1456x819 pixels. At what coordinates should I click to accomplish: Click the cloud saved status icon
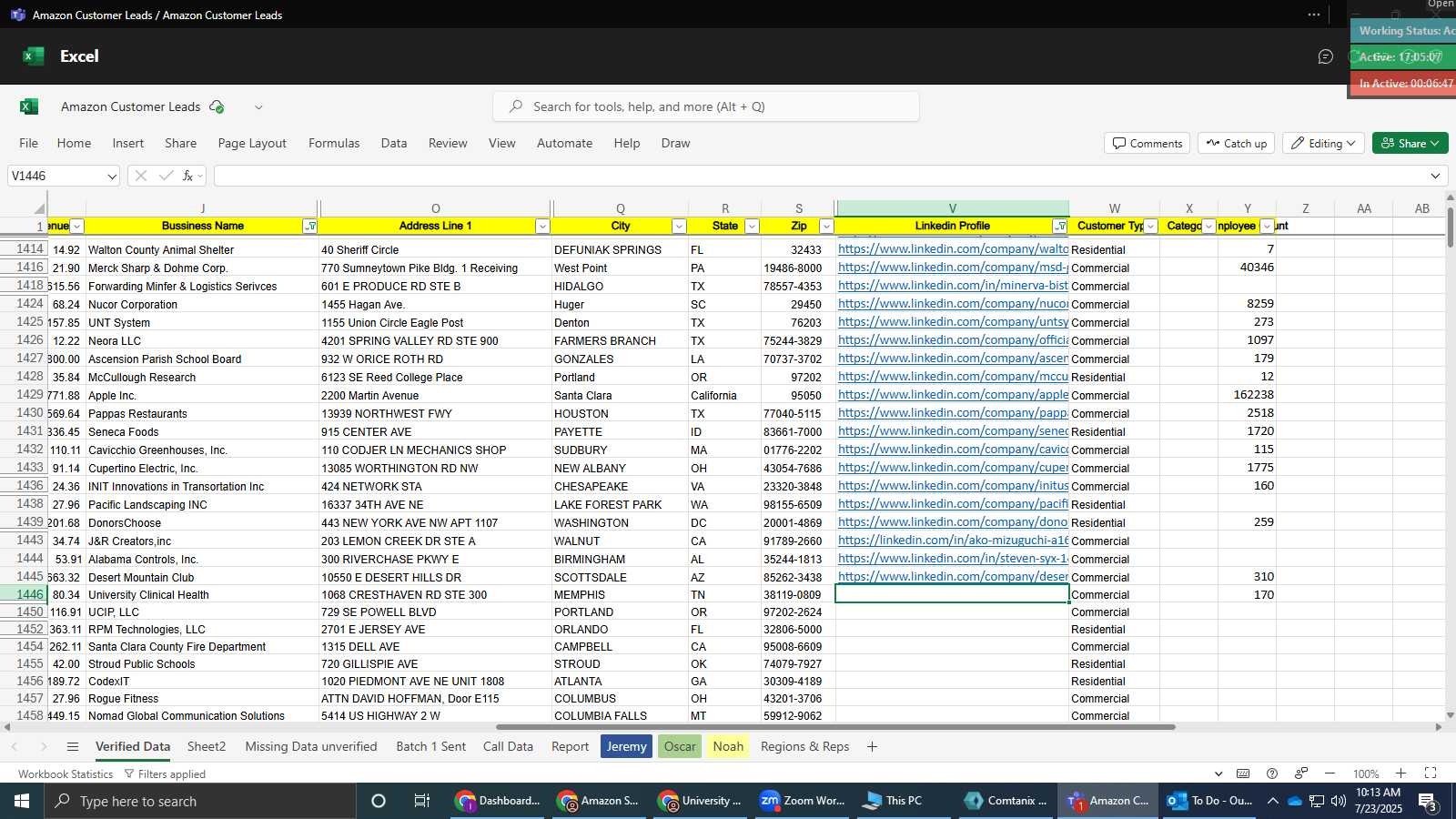[217, 106]
